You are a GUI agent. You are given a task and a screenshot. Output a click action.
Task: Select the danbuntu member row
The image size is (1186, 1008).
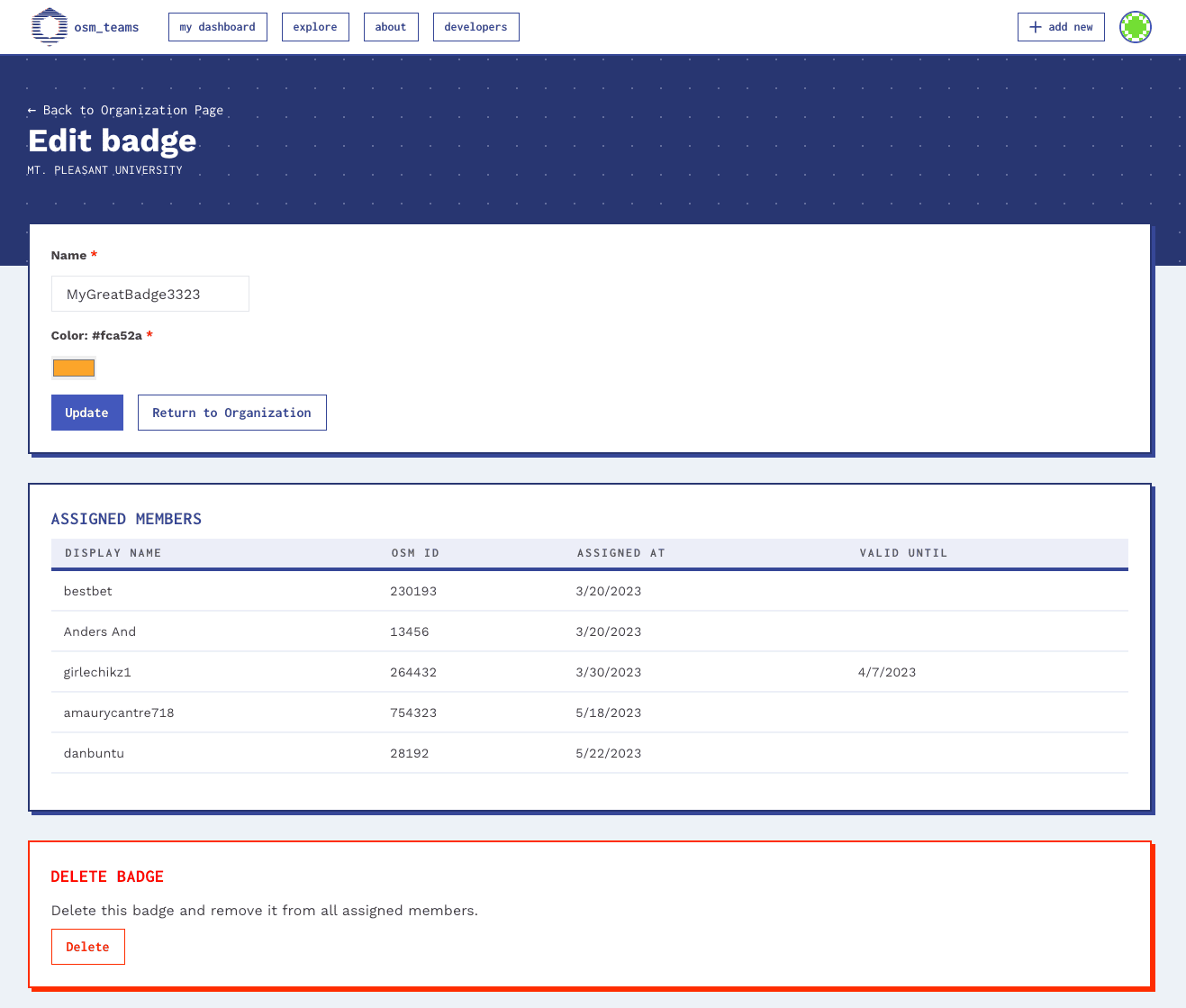(x=94, y=753)
